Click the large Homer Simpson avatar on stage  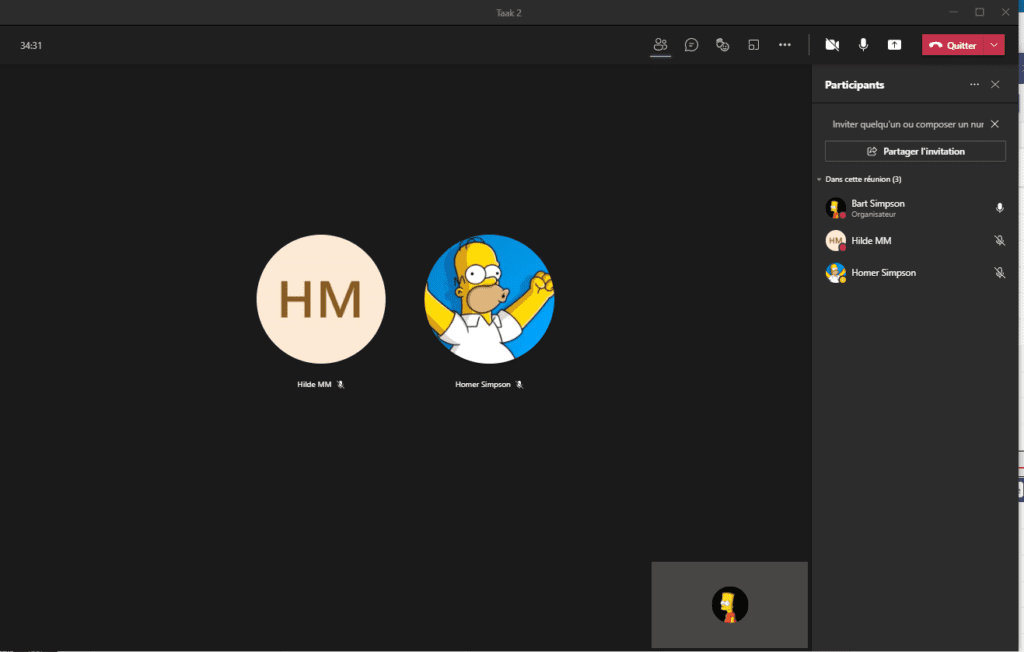coord(489,299)
